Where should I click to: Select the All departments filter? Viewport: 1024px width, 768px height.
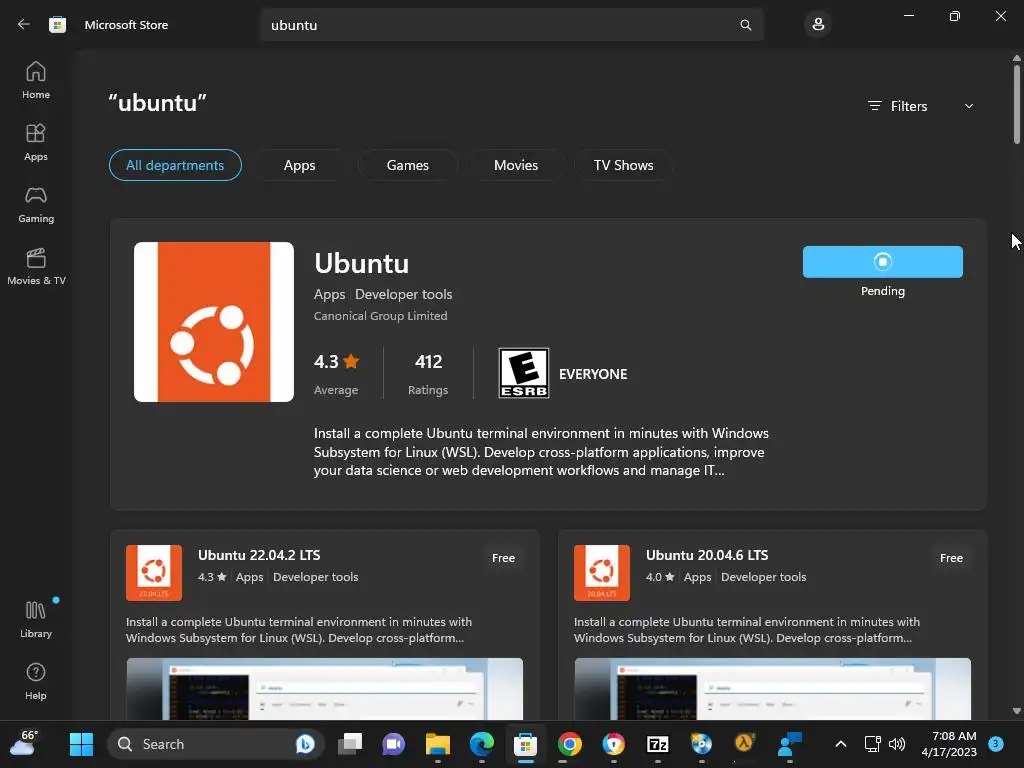(x=175, y=165)
